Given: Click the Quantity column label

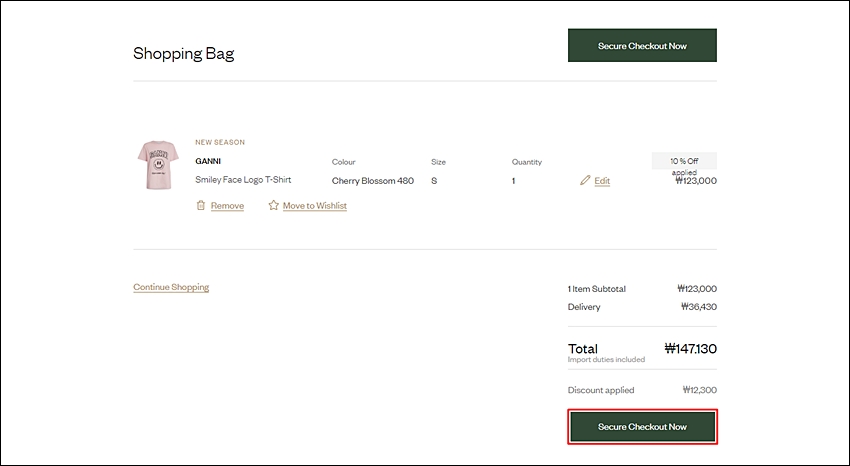Looking at the screenshot, I should coord(527,162).
